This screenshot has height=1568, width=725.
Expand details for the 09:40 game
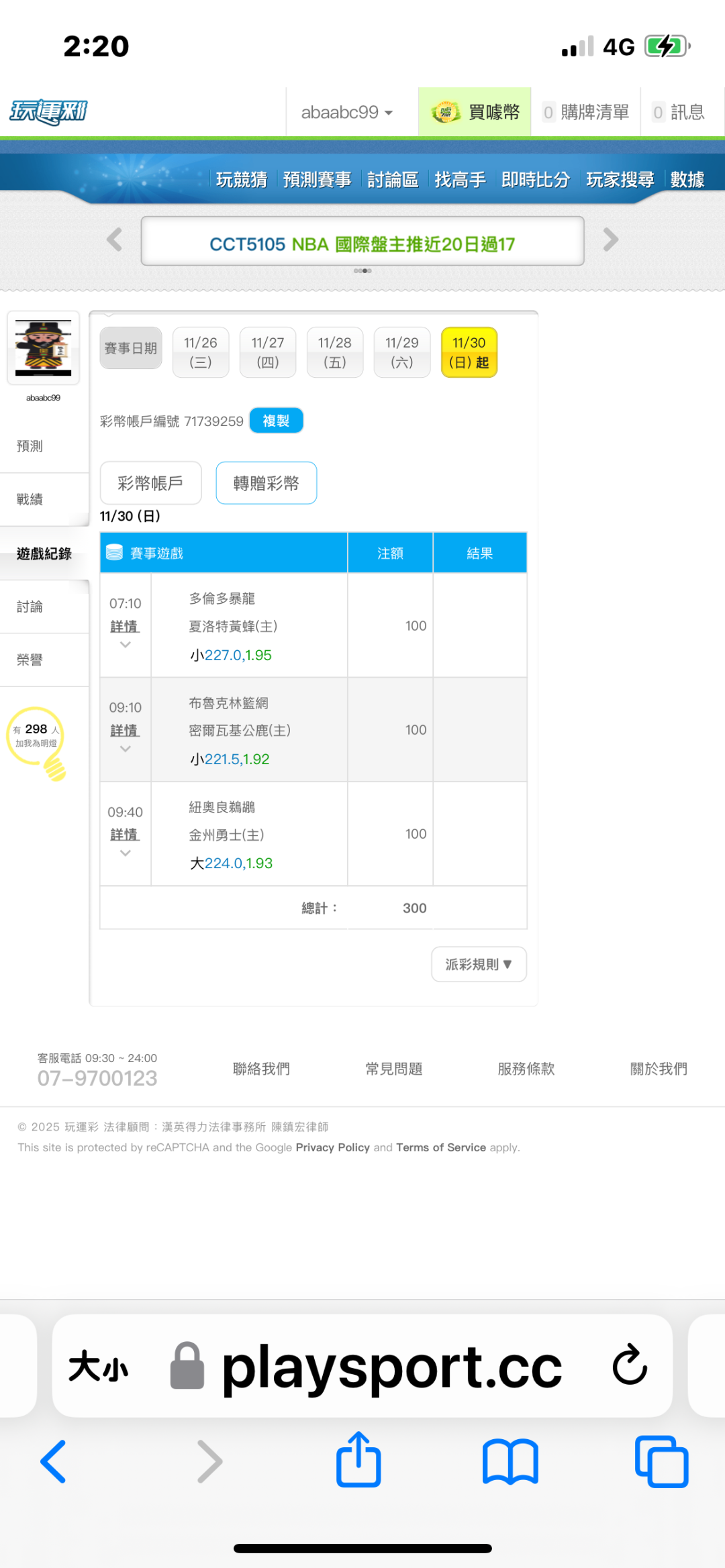click(125, 835)
